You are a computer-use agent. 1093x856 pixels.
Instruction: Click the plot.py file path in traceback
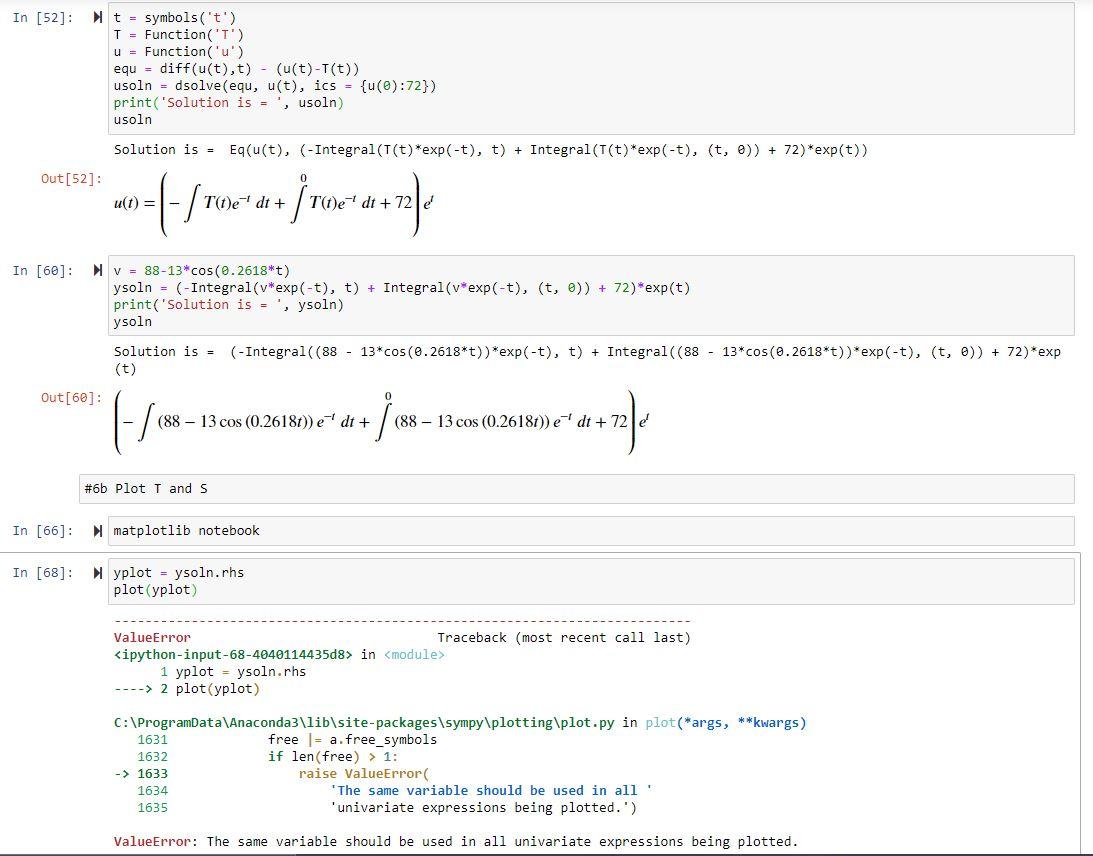[364, 723]
